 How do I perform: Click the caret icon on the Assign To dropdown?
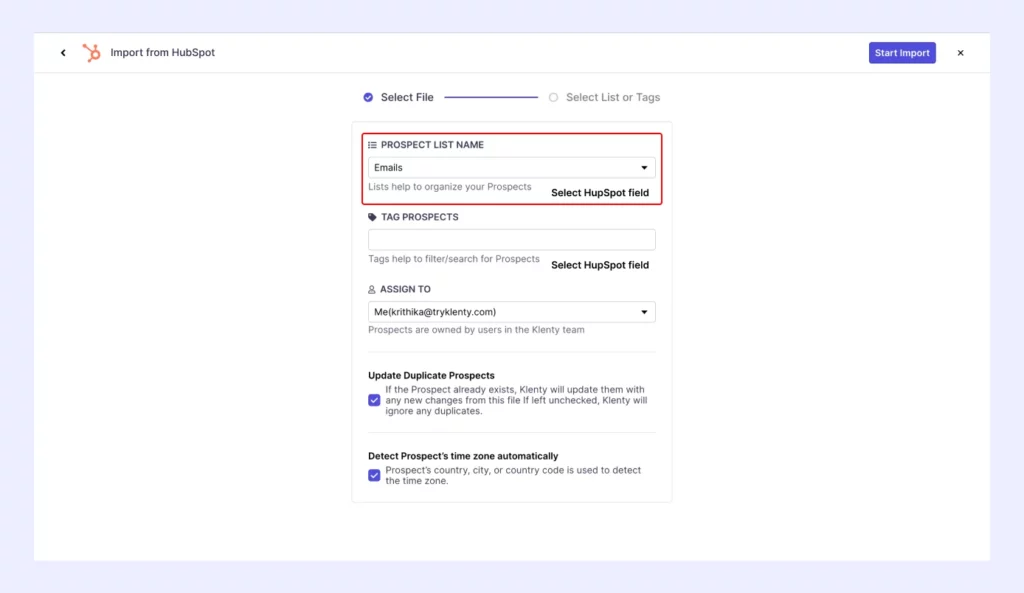[x=645, y=311]
